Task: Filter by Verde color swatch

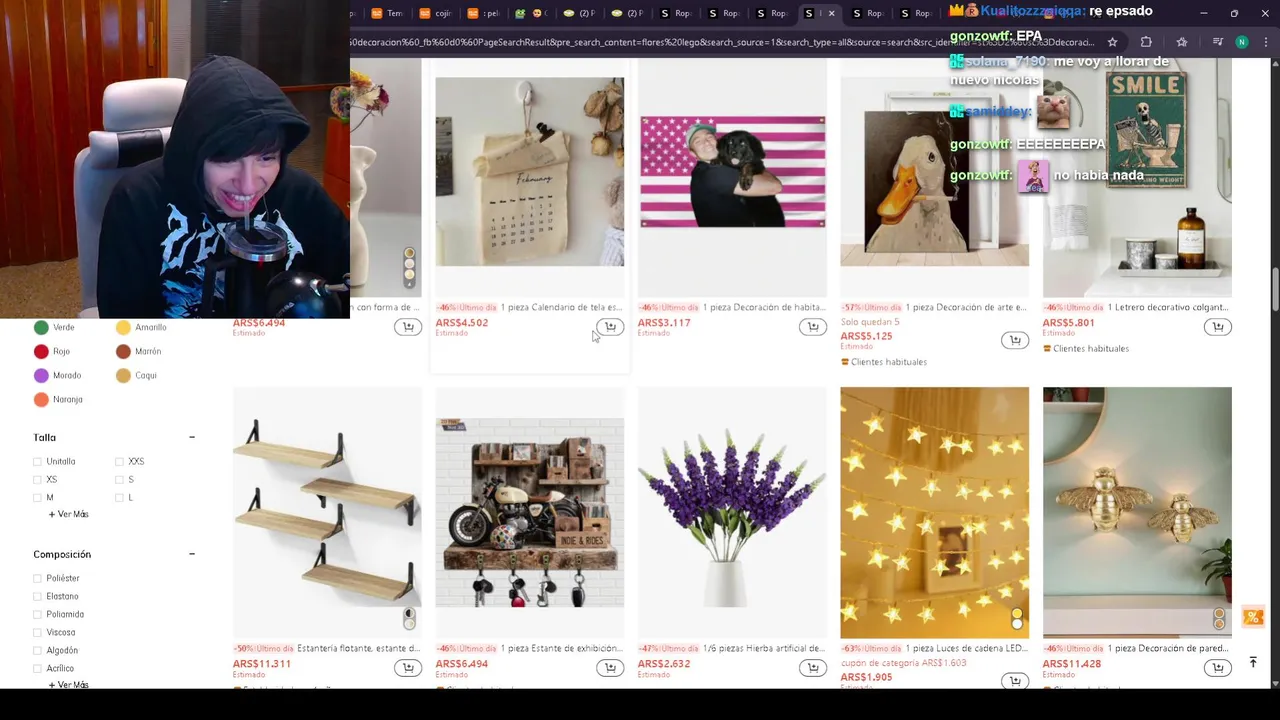Action: coord(41,327)
